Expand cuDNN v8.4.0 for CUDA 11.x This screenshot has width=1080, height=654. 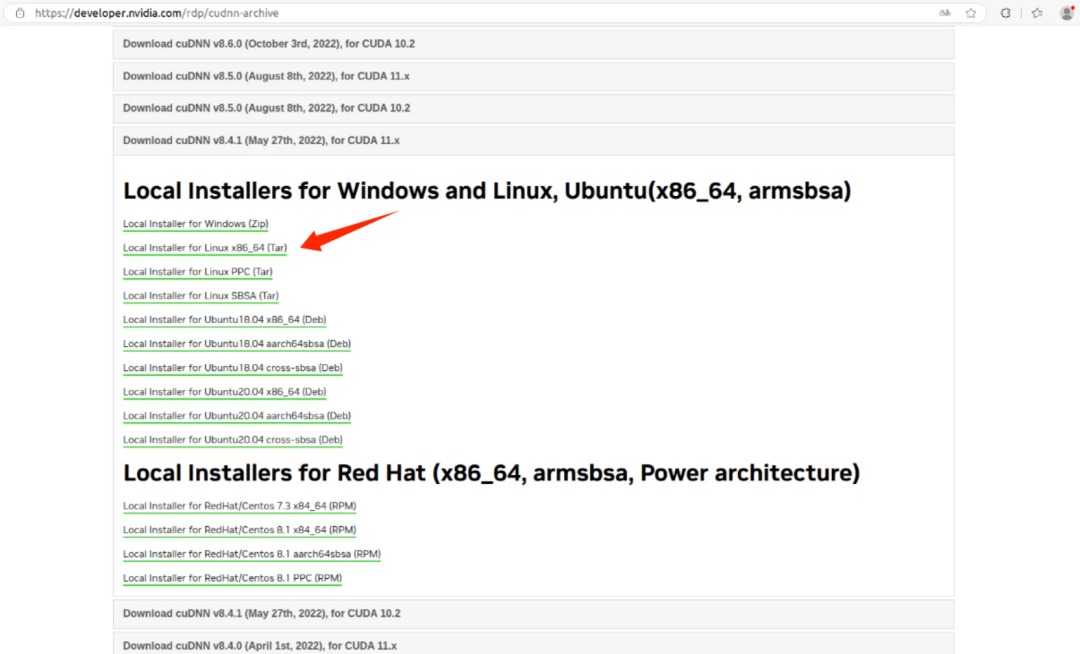click(534, 645)
